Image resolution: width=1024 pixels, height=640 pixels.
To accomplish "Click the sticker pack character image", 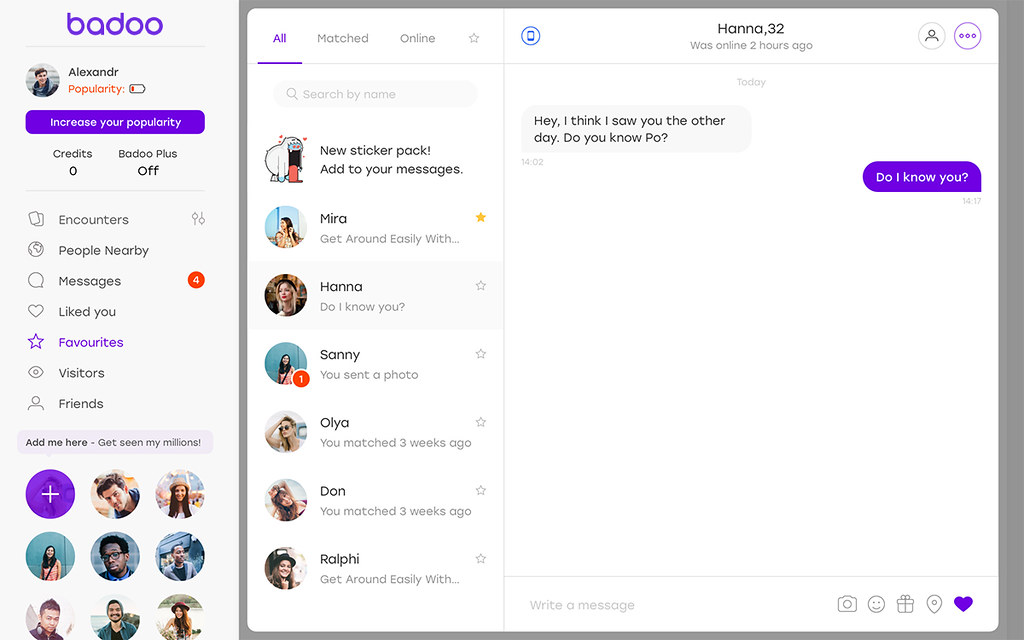I will click(285, 159).
